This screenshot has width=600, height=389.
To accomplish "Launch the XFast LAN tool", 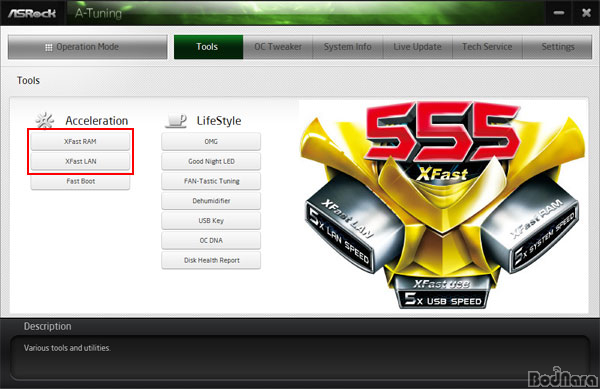I will [80, 161].
